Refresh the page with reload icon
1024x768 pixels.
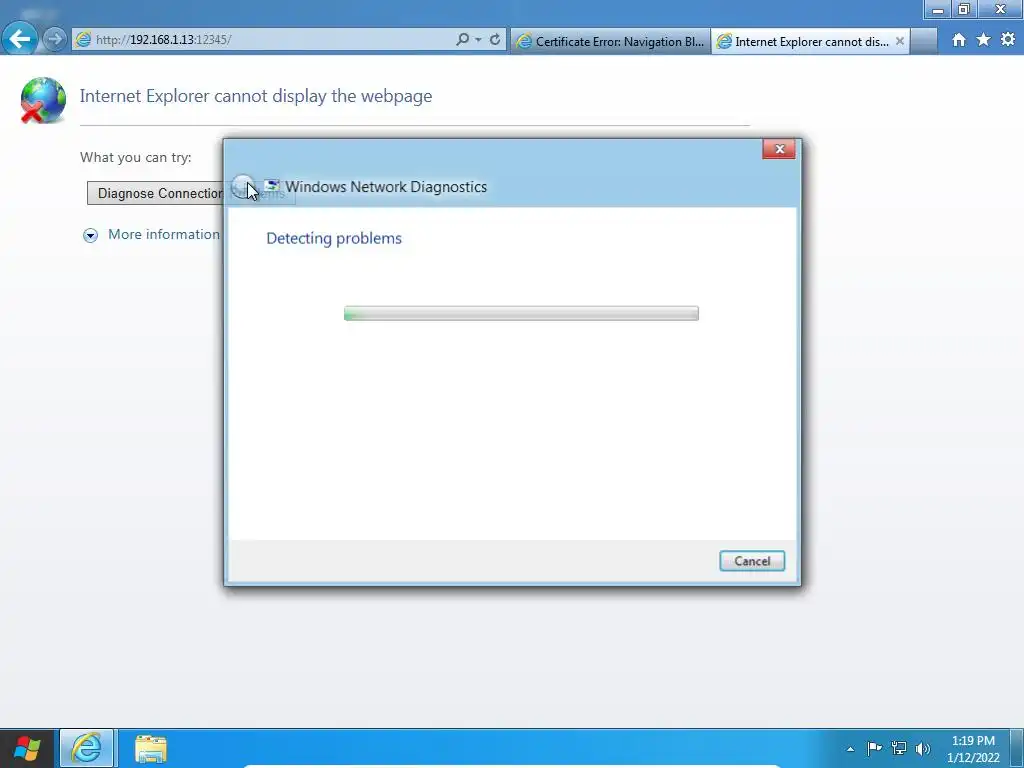click(x=495, y=39)
